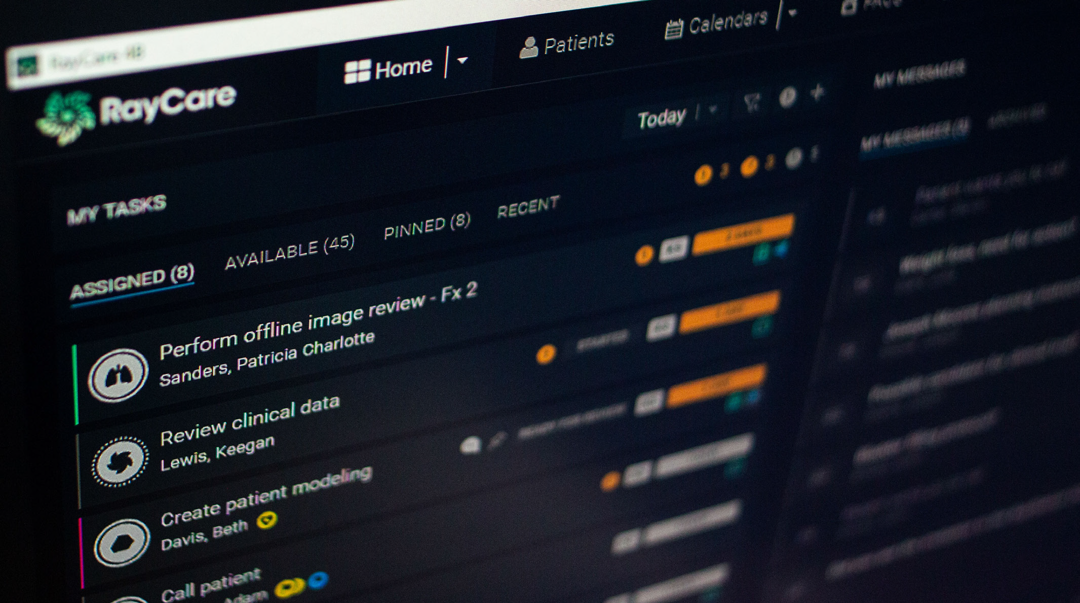Viewport: 1080px width, 603px height.
Task: Open the task filter funnel icon
Action: (x=751, y=102)
